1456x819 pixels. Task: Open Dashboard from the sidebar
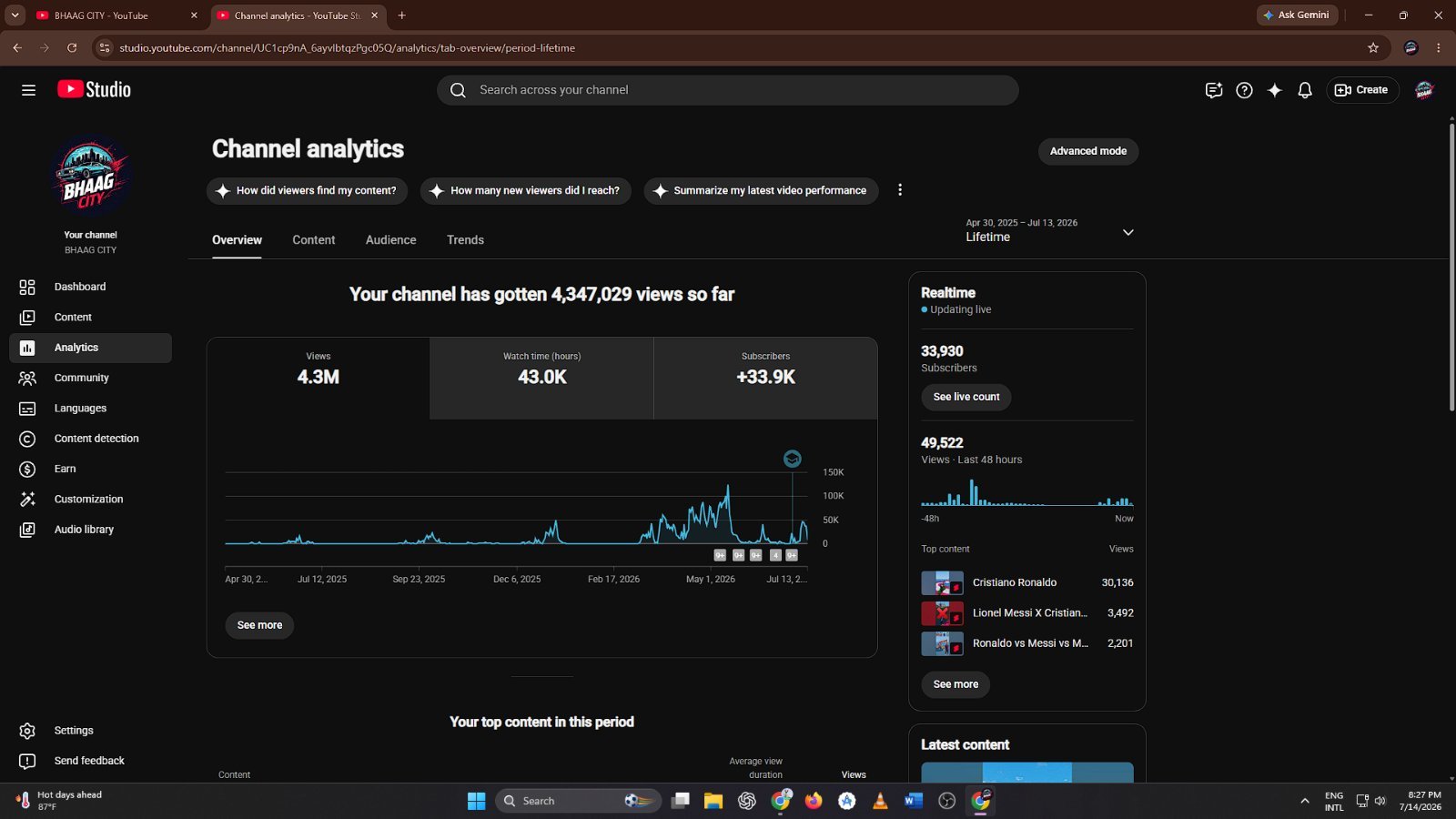[90, 287]
